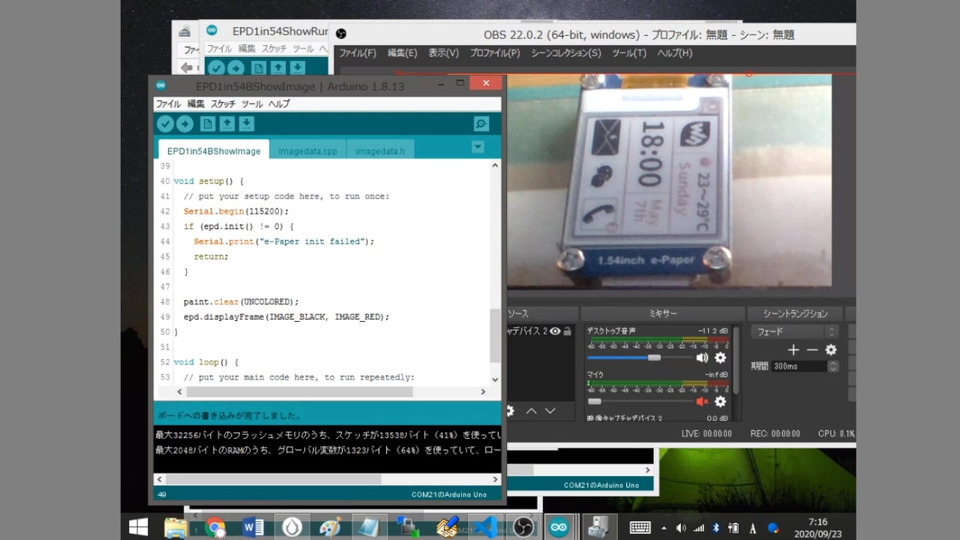
Task: Switch to OBS Studio from the taskbar
Action: [523, 527]
